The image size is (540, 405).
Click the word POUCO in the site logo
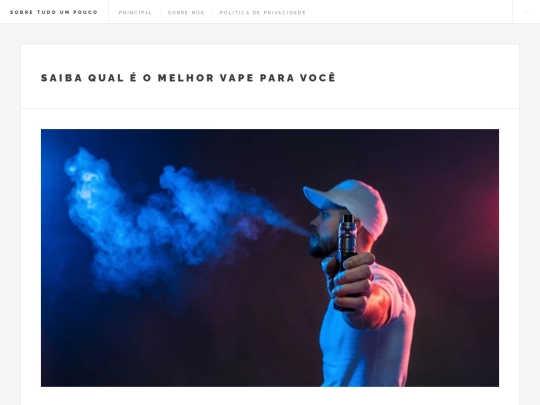coord(85,12)
